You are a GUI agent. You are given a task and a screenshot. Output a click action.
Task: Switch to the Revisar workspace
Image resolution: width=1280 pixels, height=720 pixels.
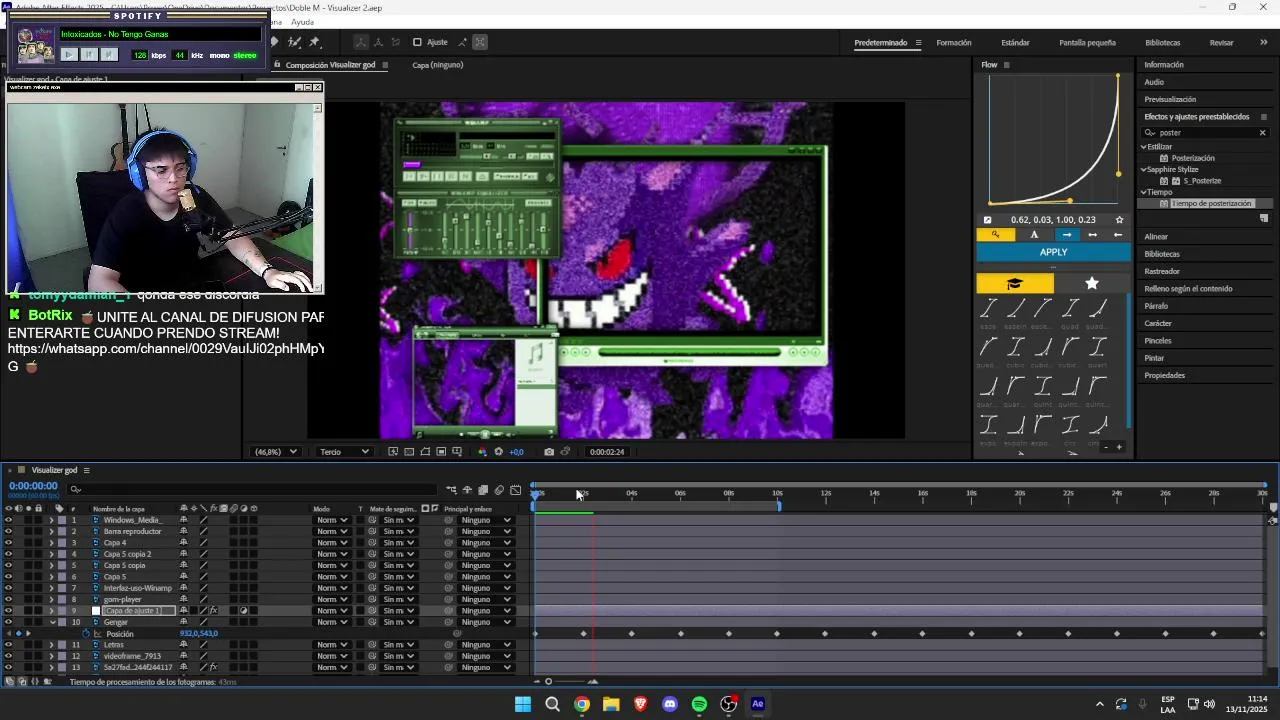point(1221,43)
